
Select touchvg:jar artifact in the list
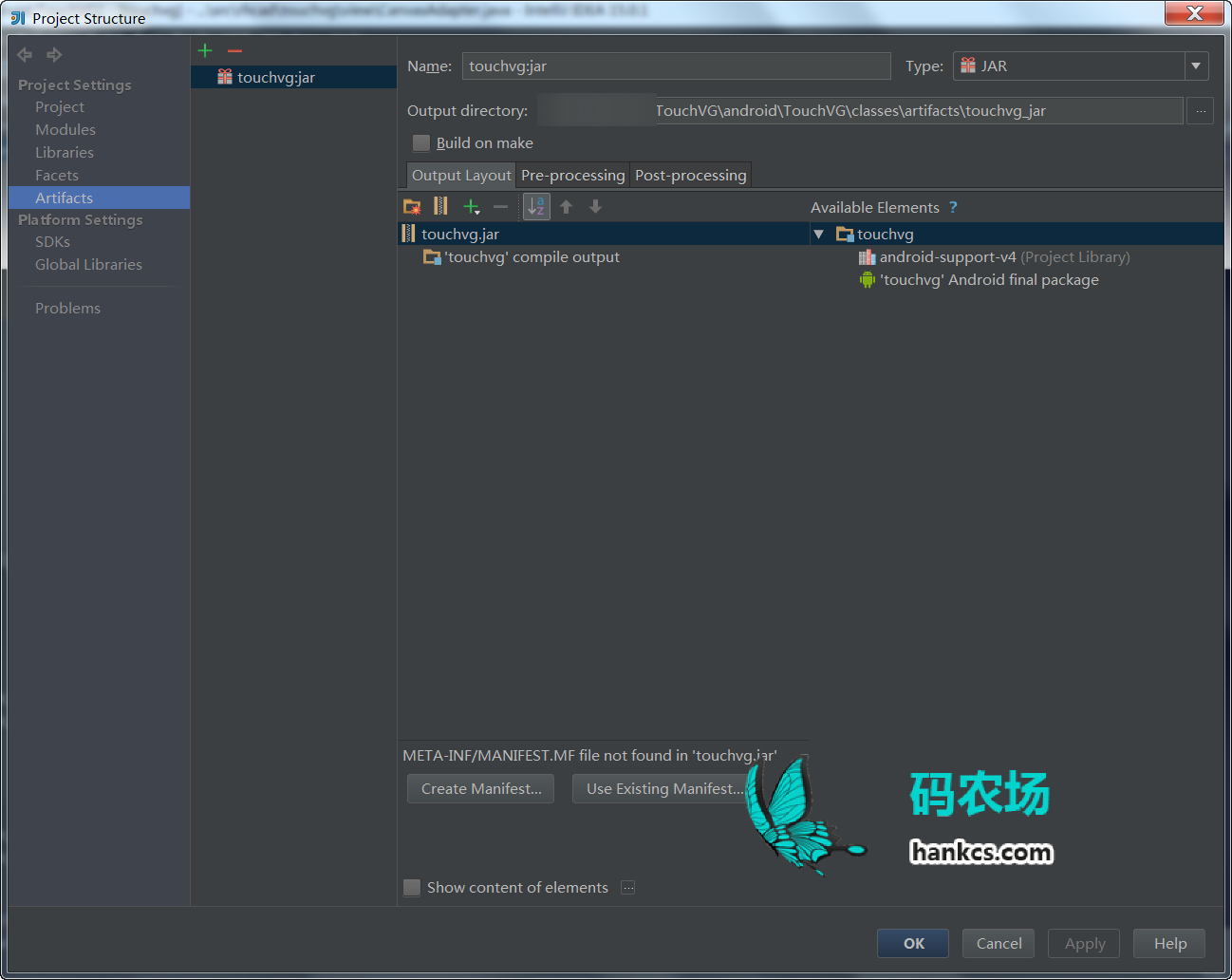293,77
